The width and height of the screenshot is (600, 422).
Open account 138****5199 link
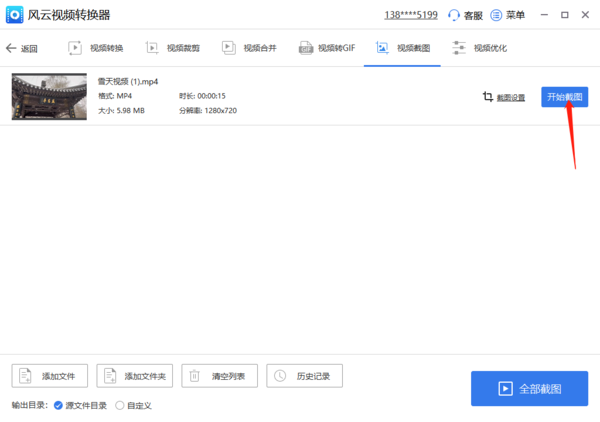(411, 15)
